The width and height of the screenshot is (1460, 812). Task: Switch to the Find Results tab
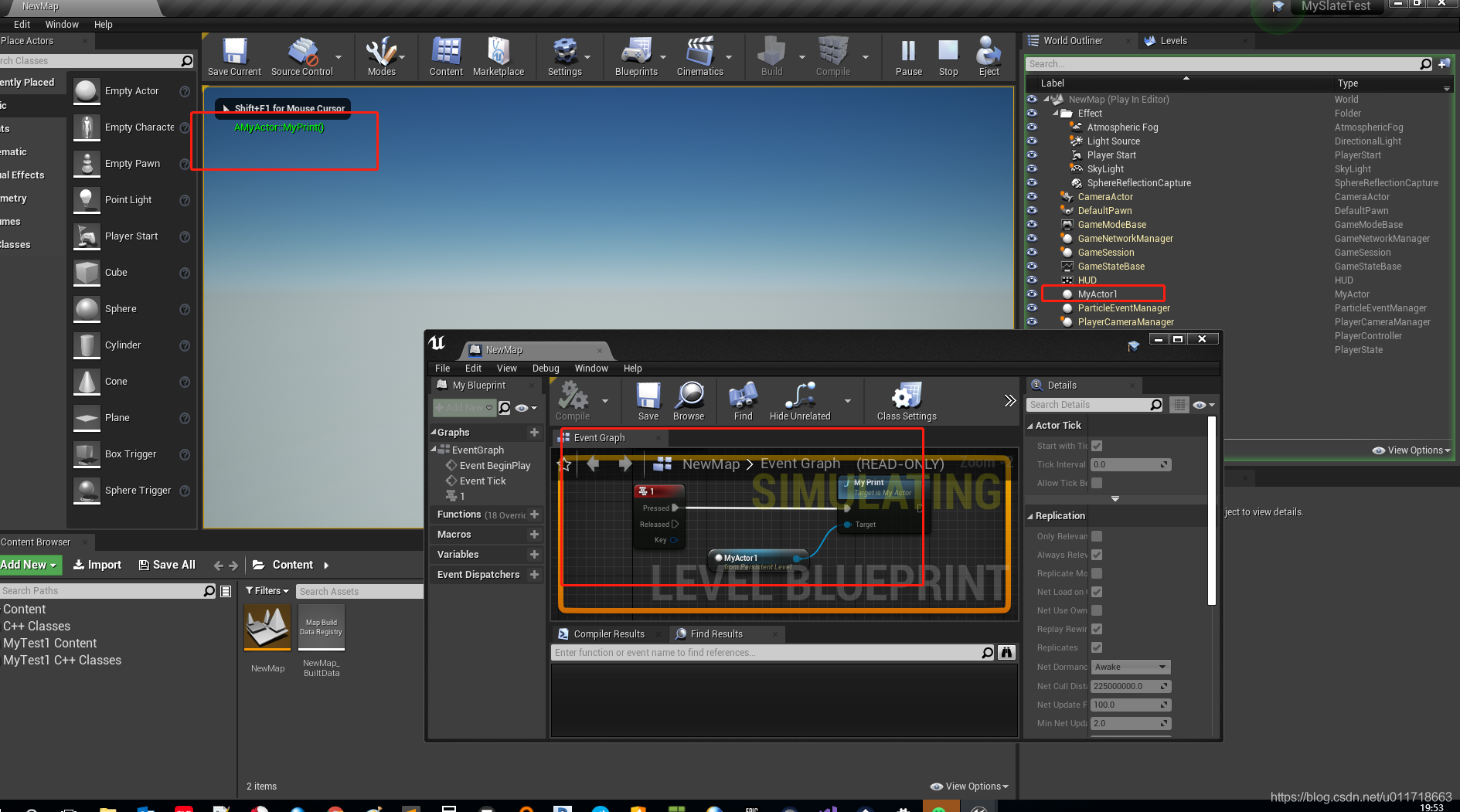(716, 634)
